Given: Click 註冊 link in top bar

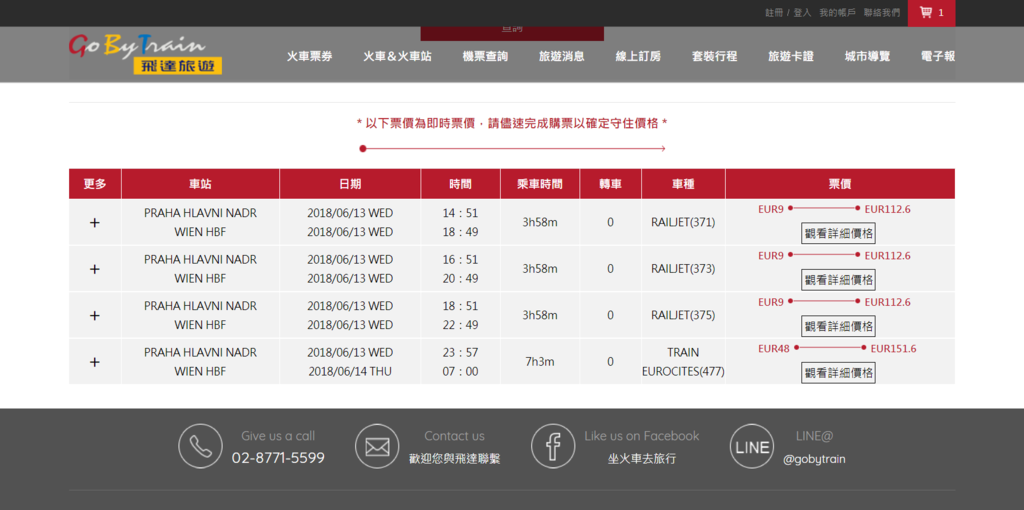Looking at the screenshot, I should 774,12.
